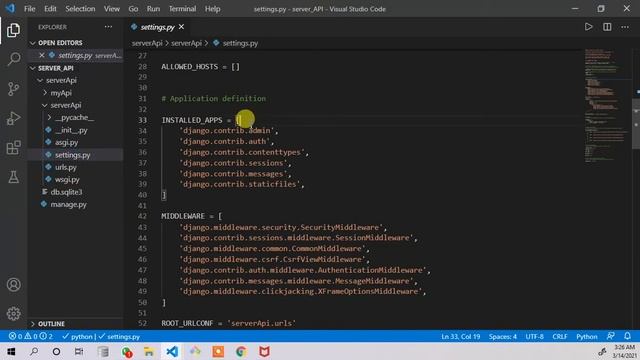640x360 pixels.
Task: Click the settings.py breadcrumb
Action: click(240, 43)
